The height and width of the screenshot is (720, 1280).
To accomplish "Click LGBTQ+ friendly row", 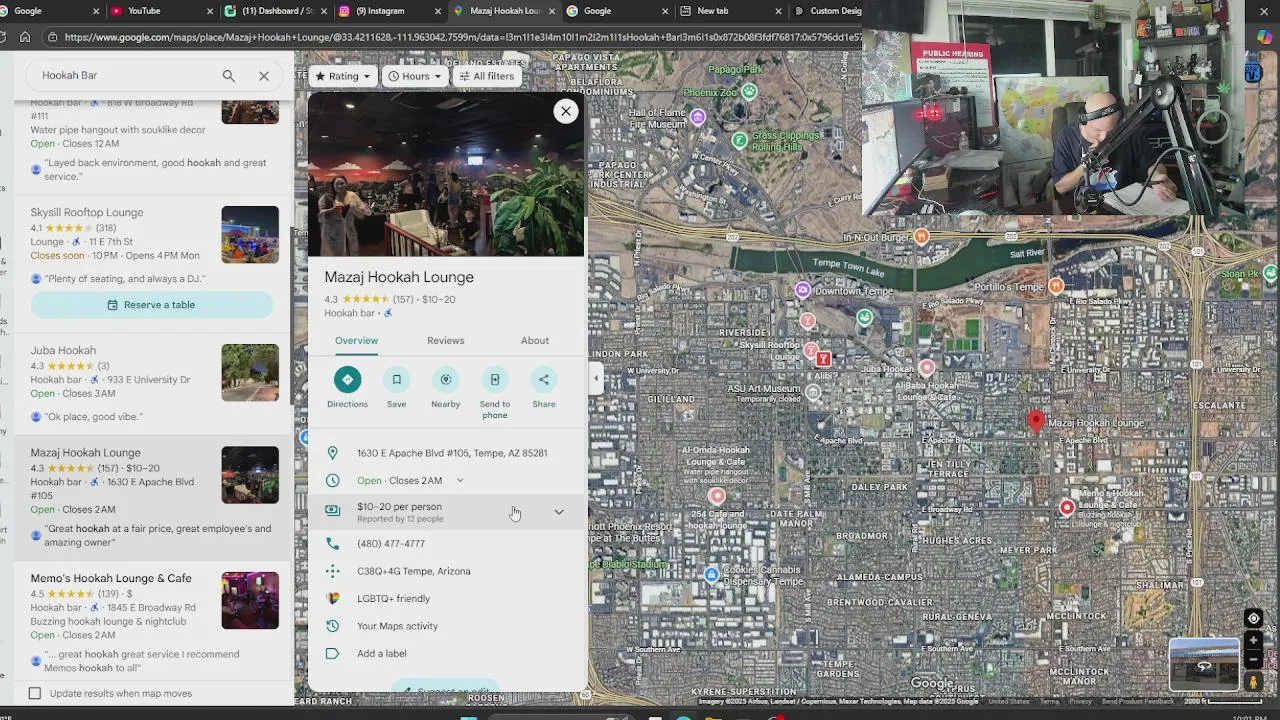I will click(447, 599).
